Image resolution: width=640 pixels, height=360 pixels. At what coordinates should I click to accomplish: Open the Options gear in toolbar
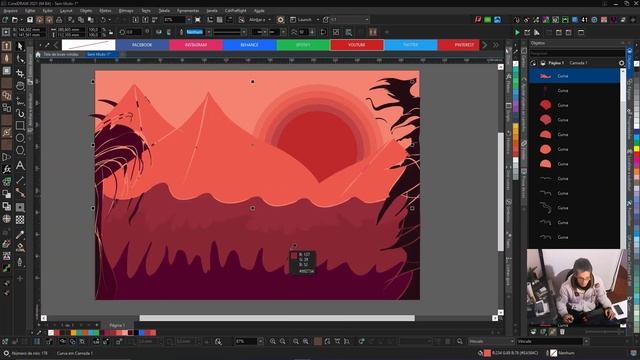[x=280, y=20]
